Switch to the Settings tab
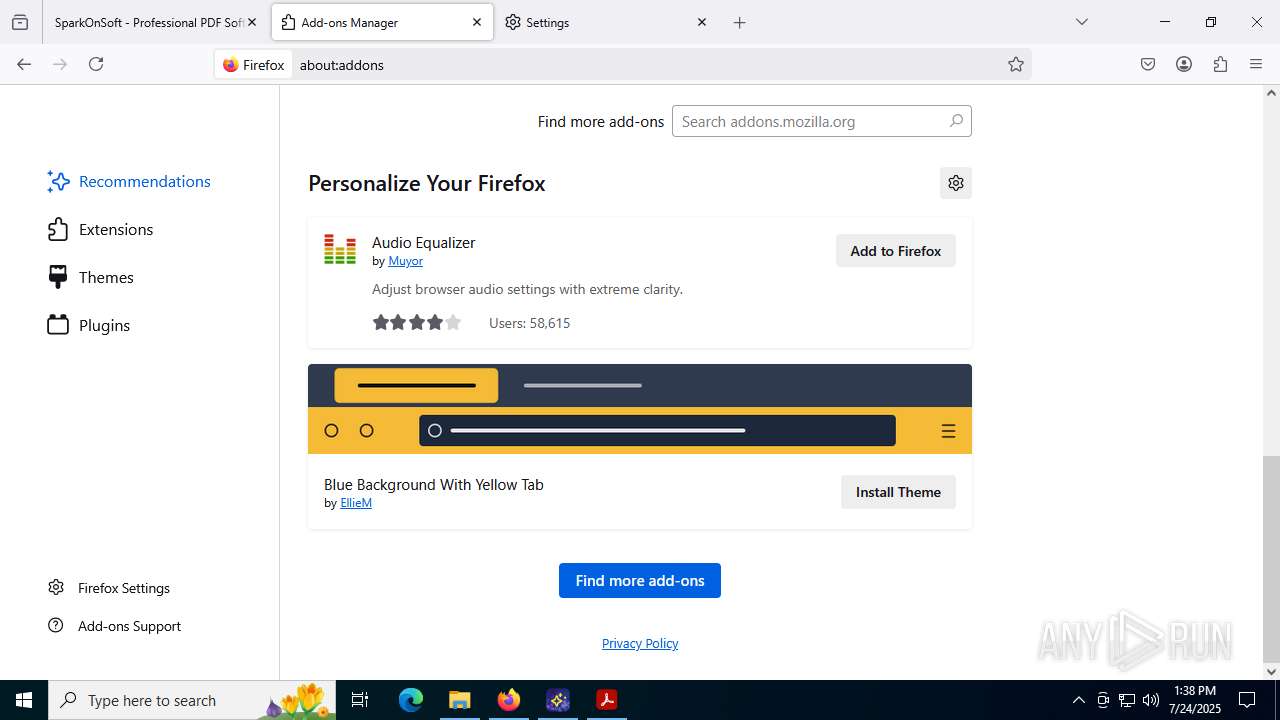Viewport: 1280px width, 720px height. tap(608, 22)
